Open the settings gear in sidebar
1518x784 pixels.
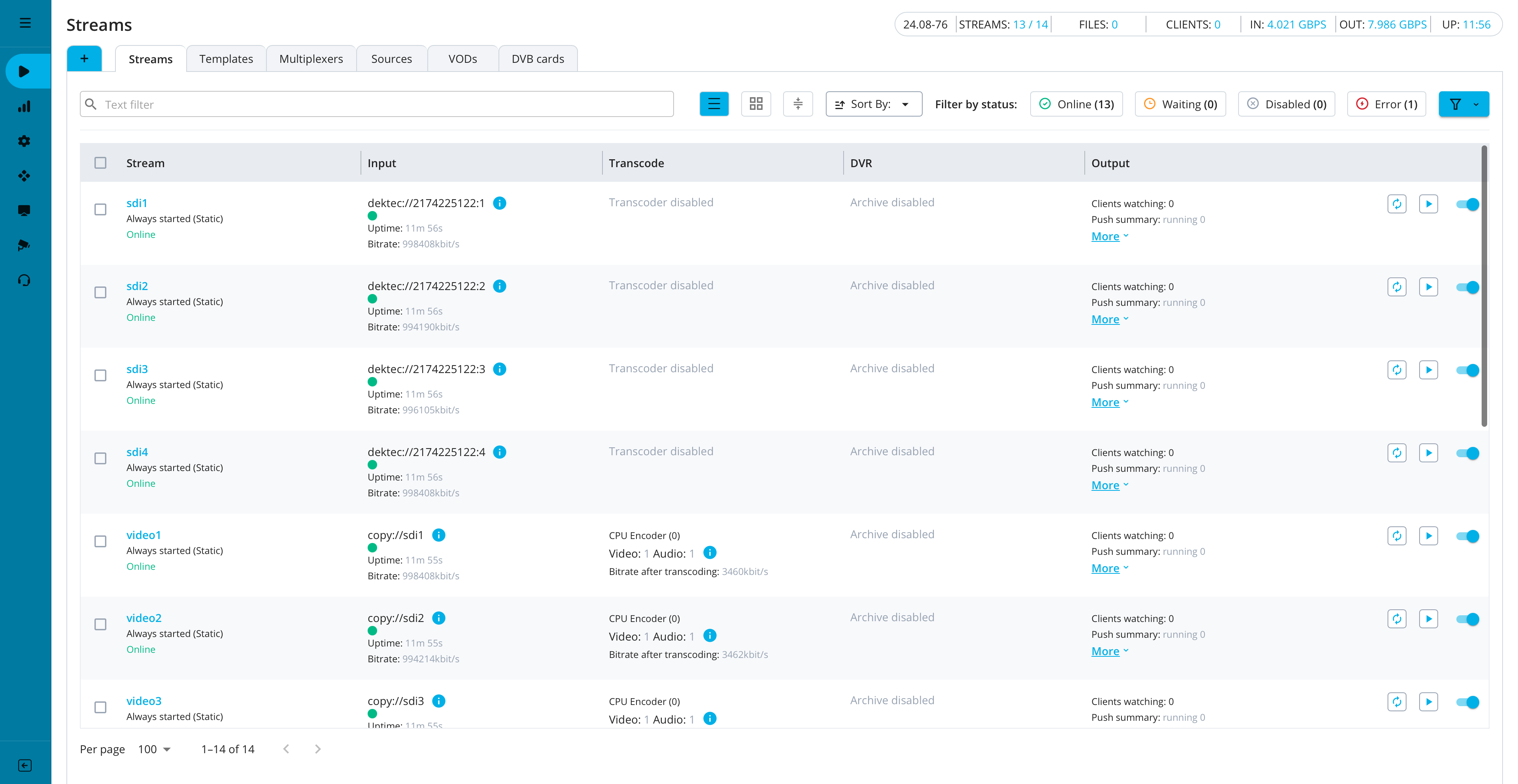coord(24,141)
